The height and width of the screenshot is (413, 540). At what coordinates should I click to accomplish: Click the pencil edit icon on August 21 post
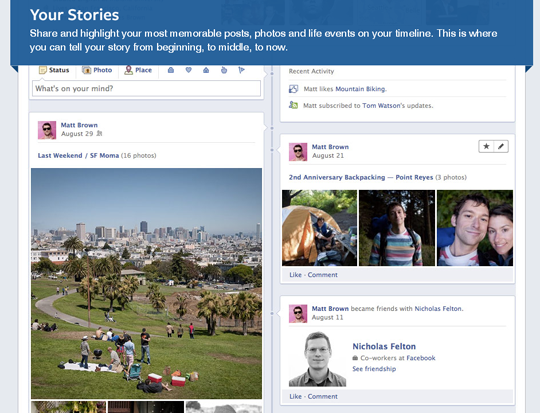pyautogui.click(x=501, y=146)
